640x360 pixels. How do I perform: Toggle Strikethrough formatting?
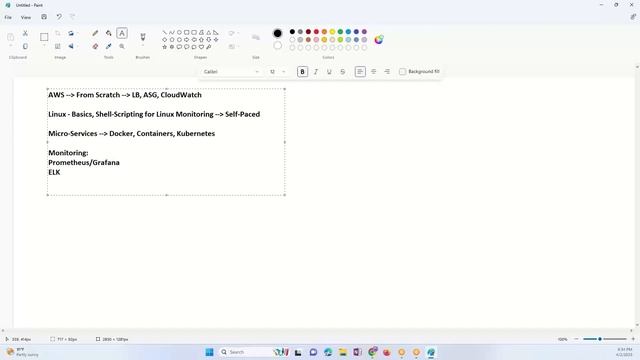point(342,72)
